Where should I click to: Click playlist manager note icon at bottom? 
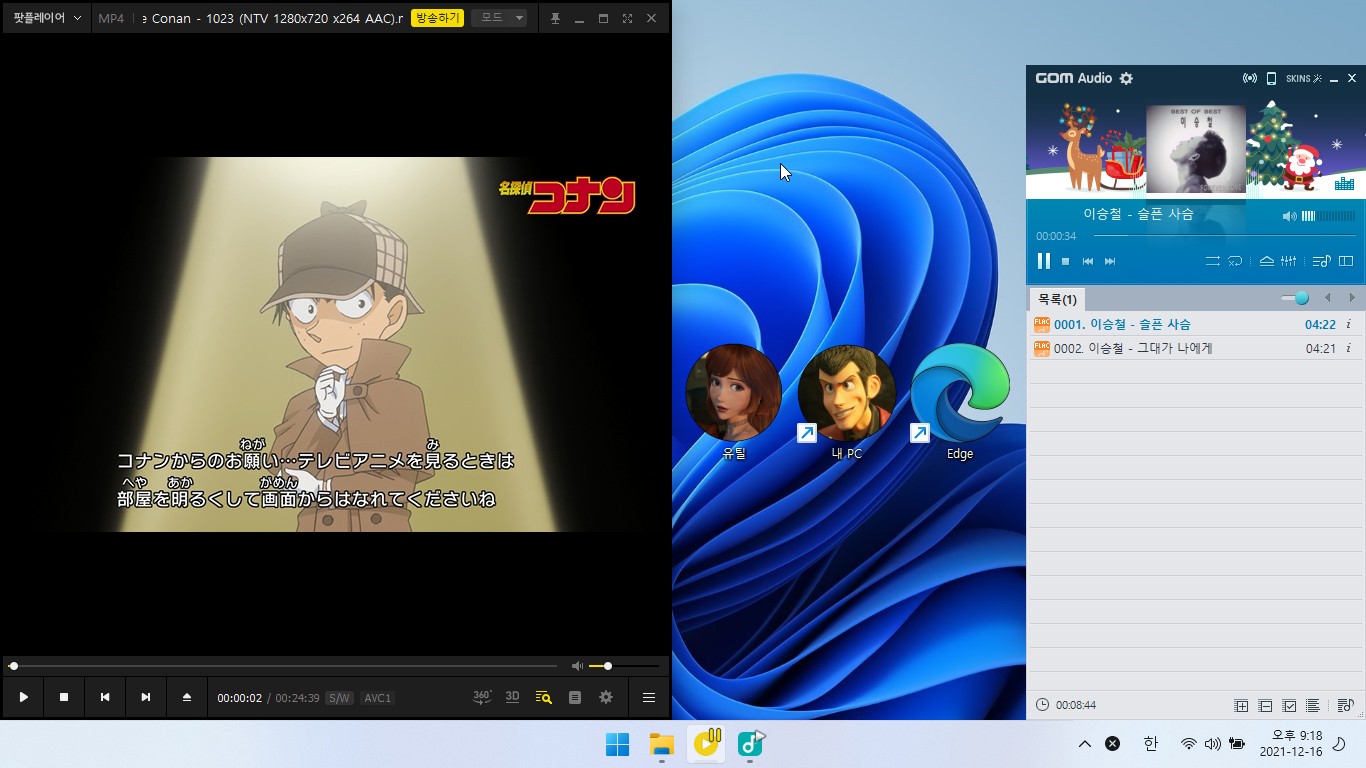pyautogui.click(x=1345, y=705)
